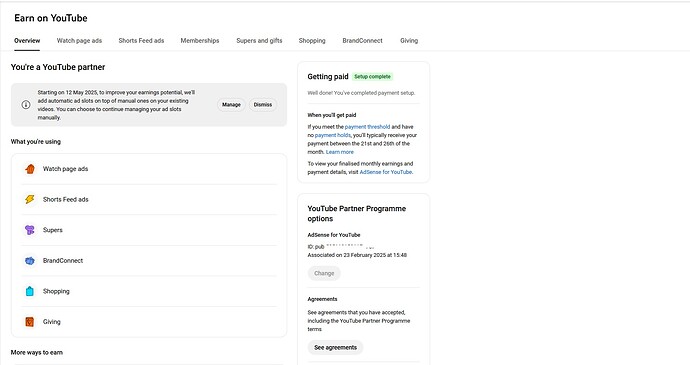Visit the AdSense for YouTube link

[386, 172]
